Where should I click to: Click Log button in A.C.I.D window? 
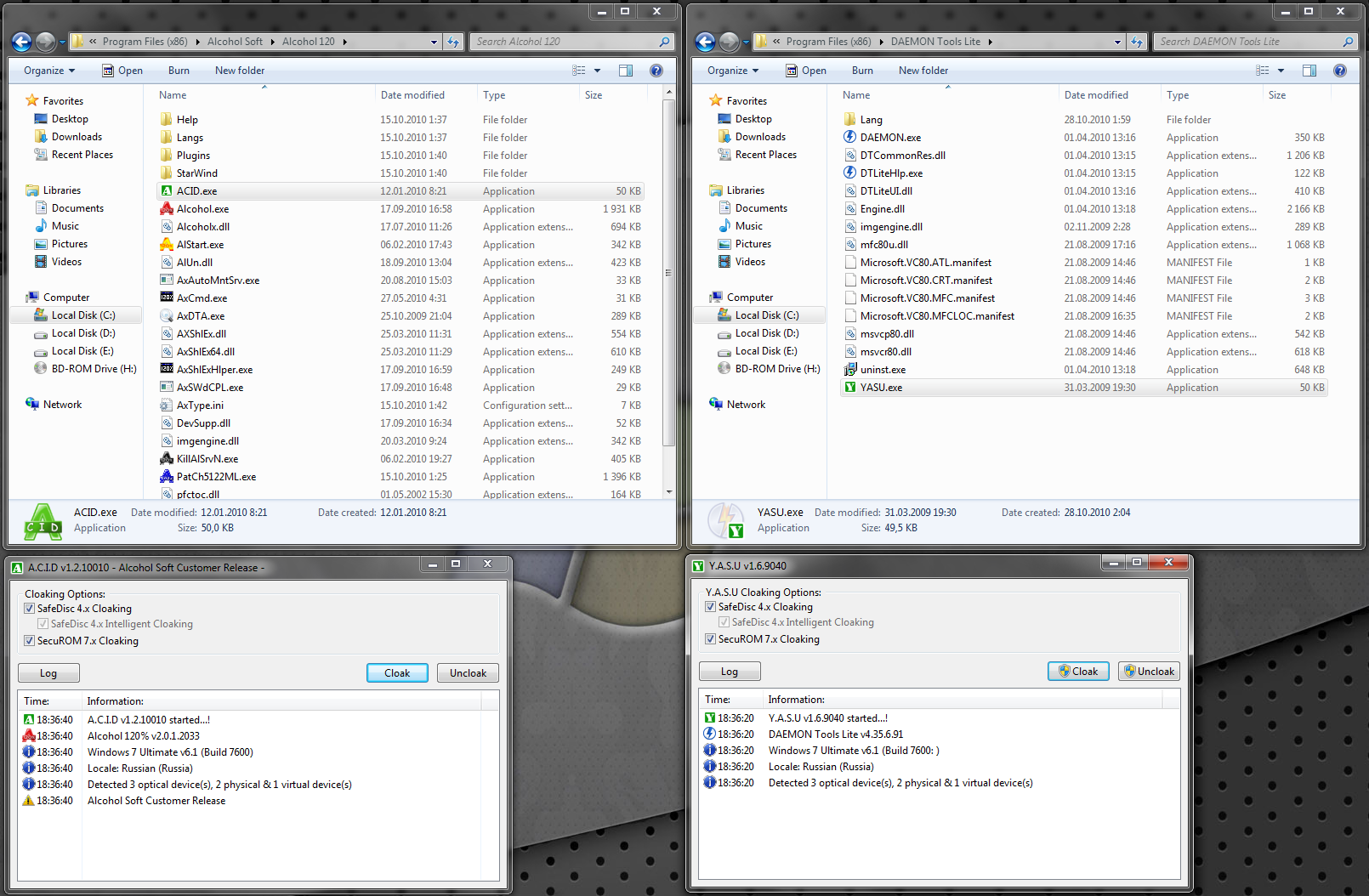point(48,673)
